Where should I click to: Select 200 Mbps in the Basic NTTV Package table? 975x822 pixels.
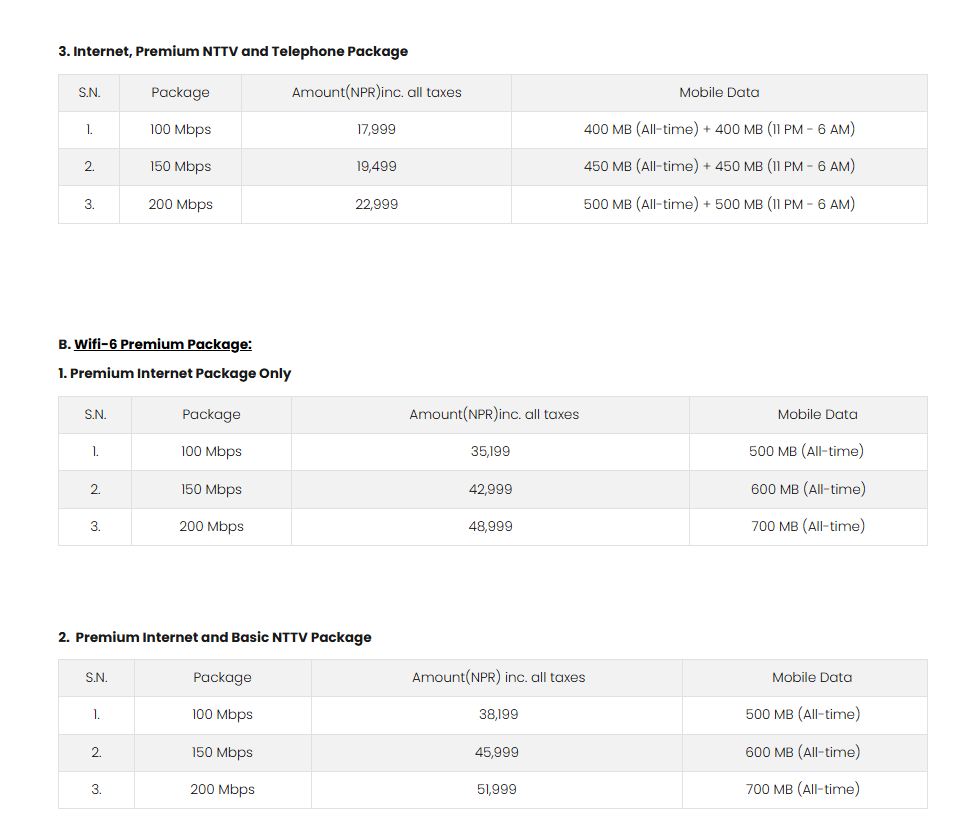[222, 789]
